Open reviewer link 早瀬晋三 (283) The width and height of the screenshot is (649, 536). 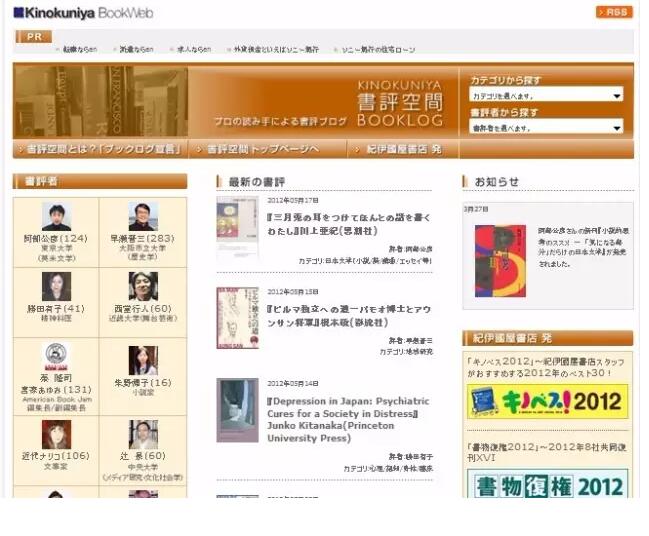143,238
